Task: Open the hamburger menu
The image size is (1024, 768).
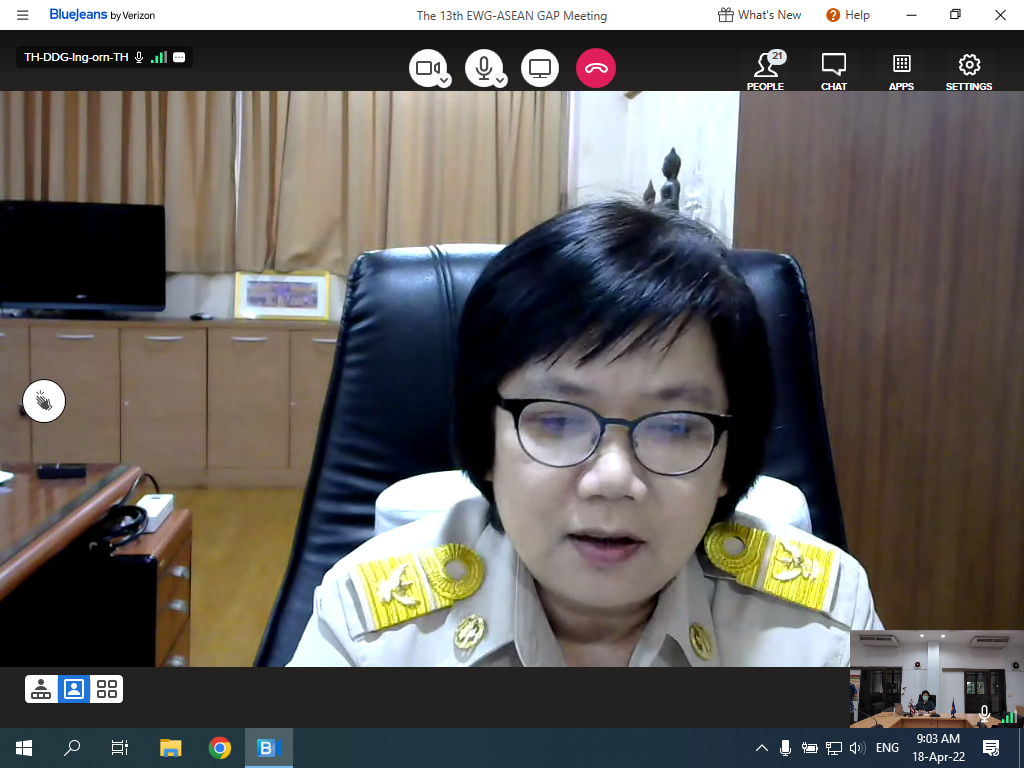Action: pyautogui.click(x=22, y=15)
